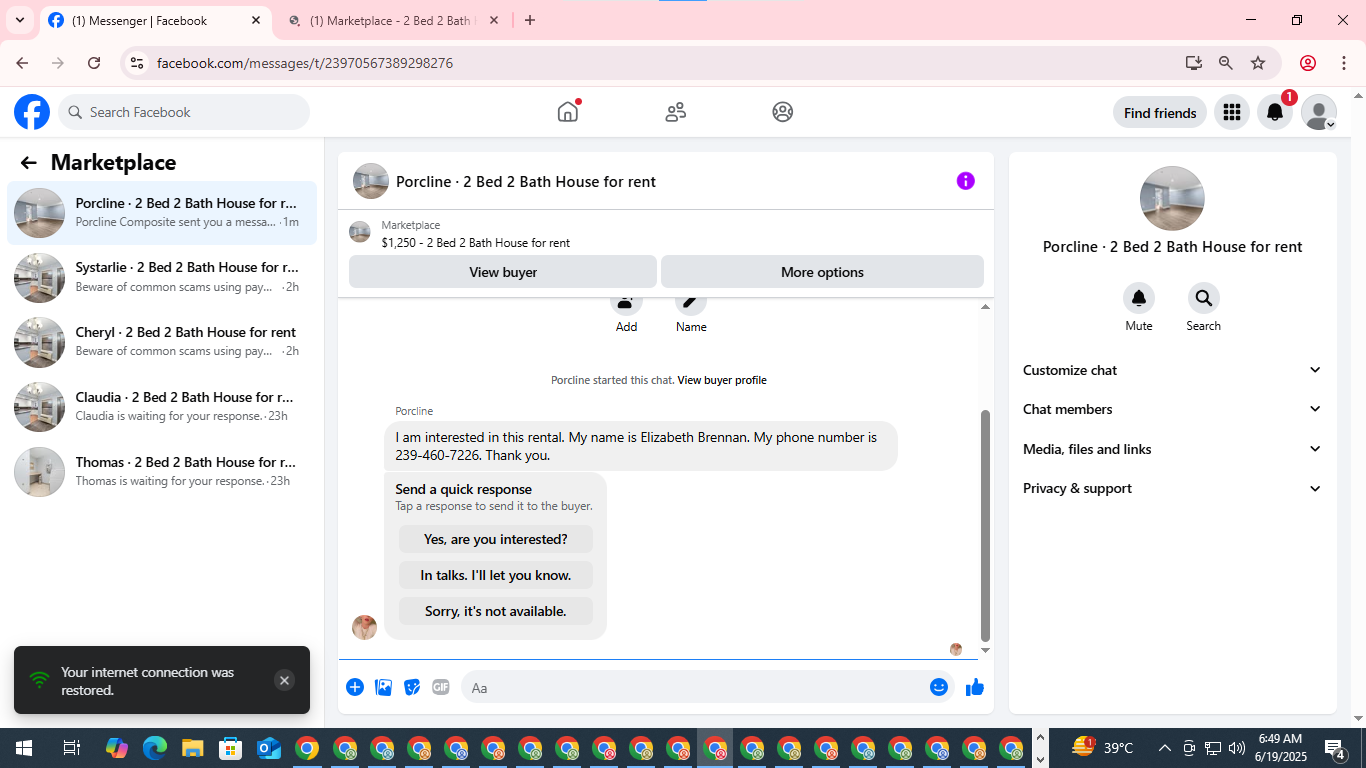1366x768 pixels.
Task: Bookmark this page with the star icon
Action: coord(1258,63)
